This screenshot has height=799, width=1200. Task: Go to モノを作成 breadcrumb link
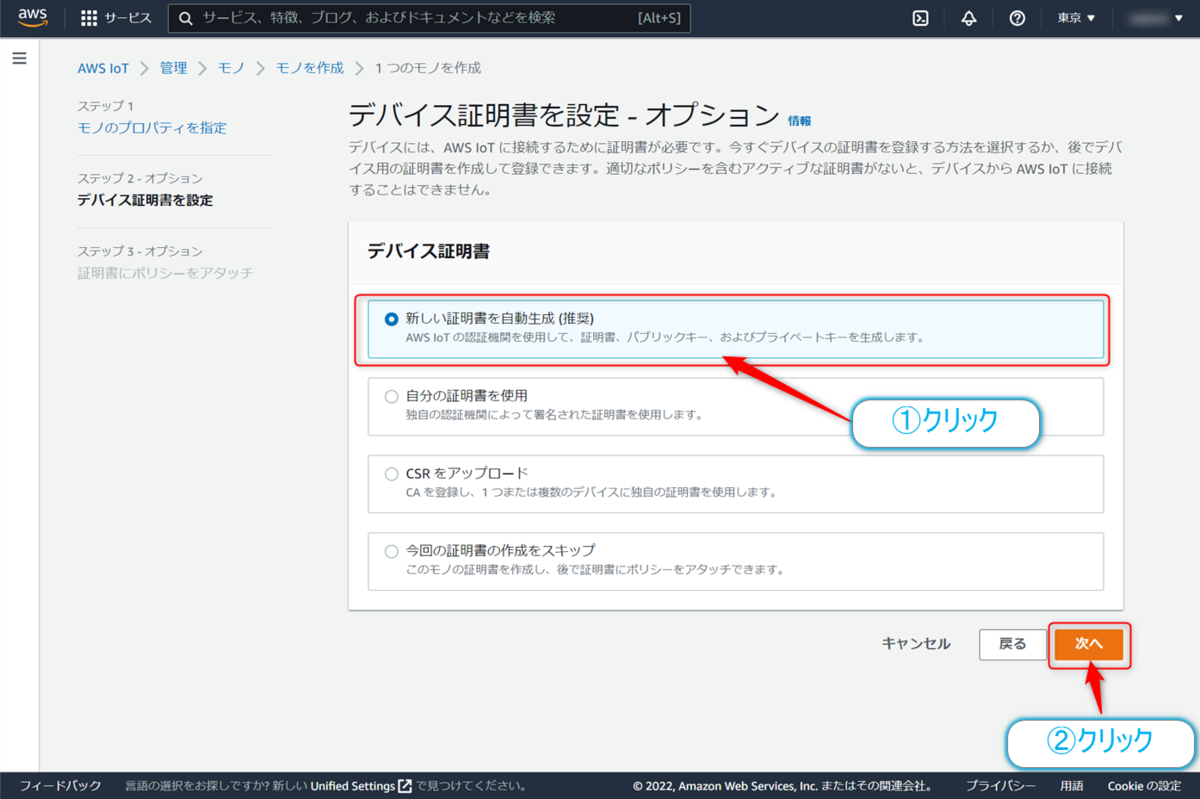point(309,68)
